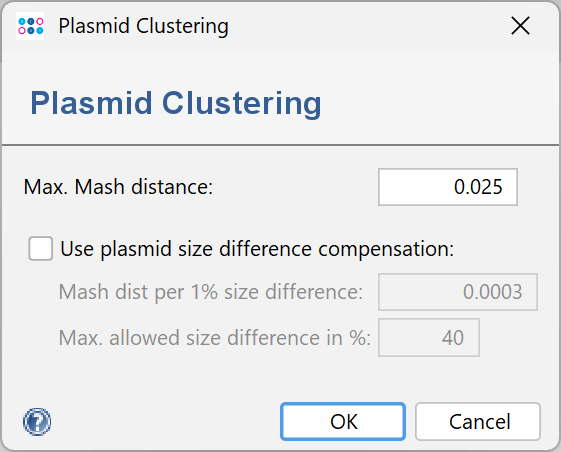Dismiss the dialog with Cancel button
The width and height of the screenshot is (561, 452).
pos(478,422)
